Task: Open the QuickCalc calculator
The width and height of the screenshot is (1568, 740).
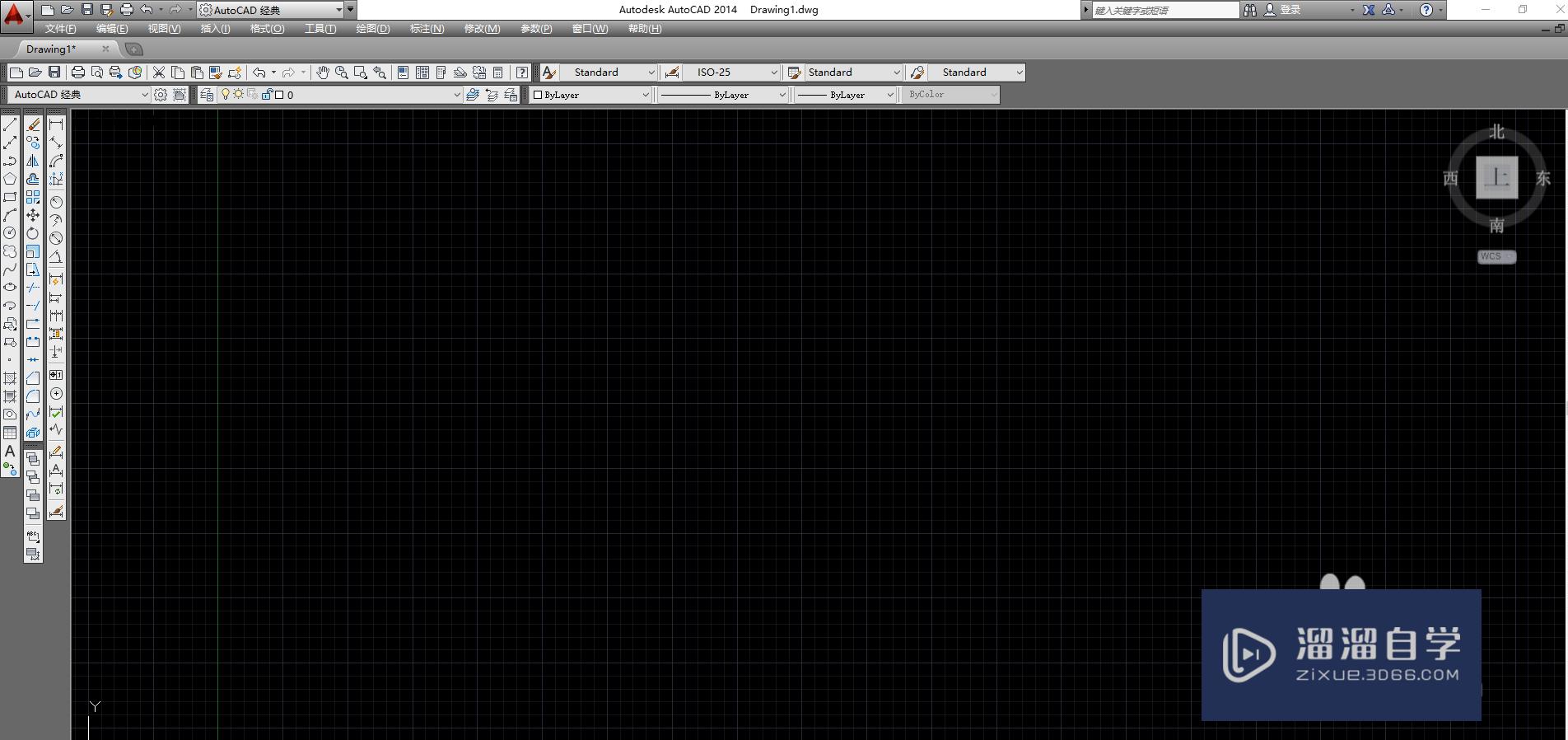Action: (x=498, y=73)
